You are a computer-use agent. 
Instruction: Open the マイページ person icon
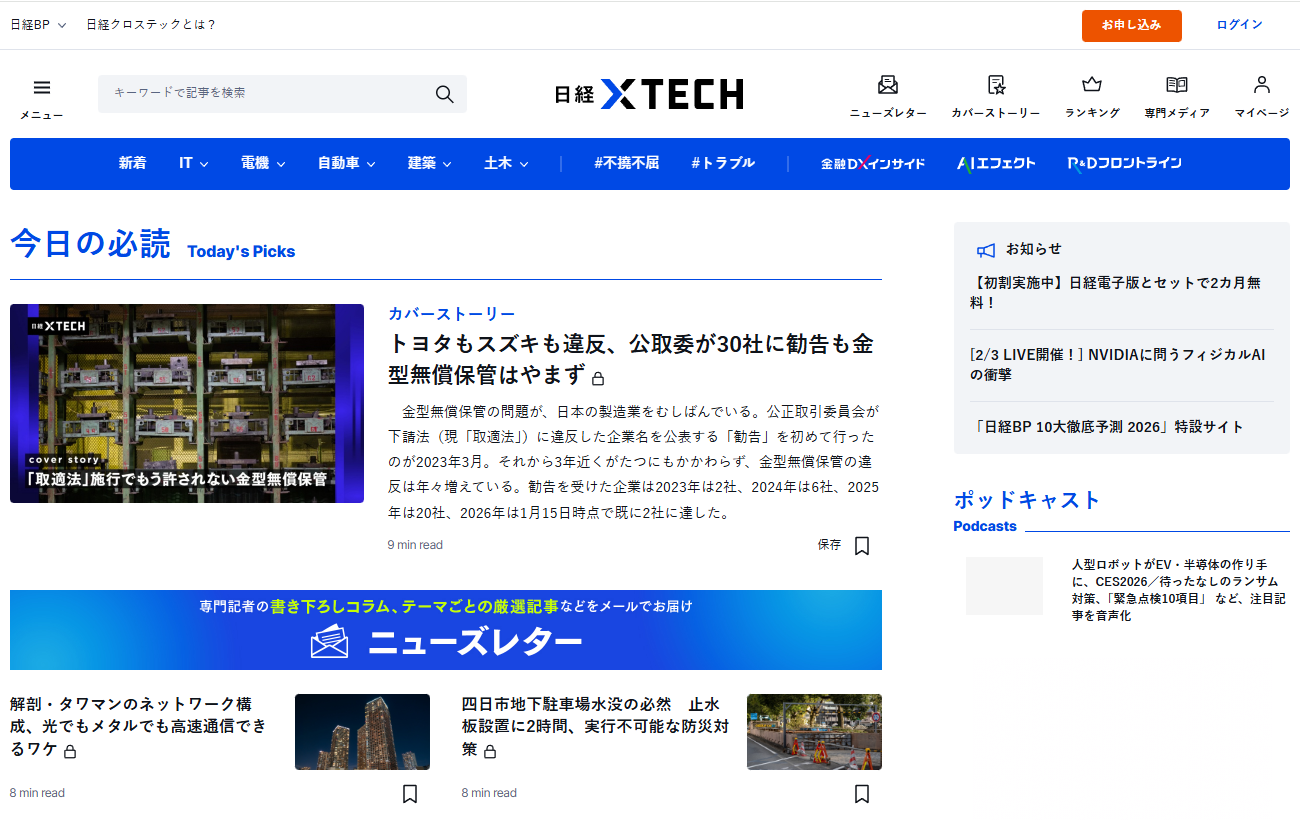[1261, 86]
